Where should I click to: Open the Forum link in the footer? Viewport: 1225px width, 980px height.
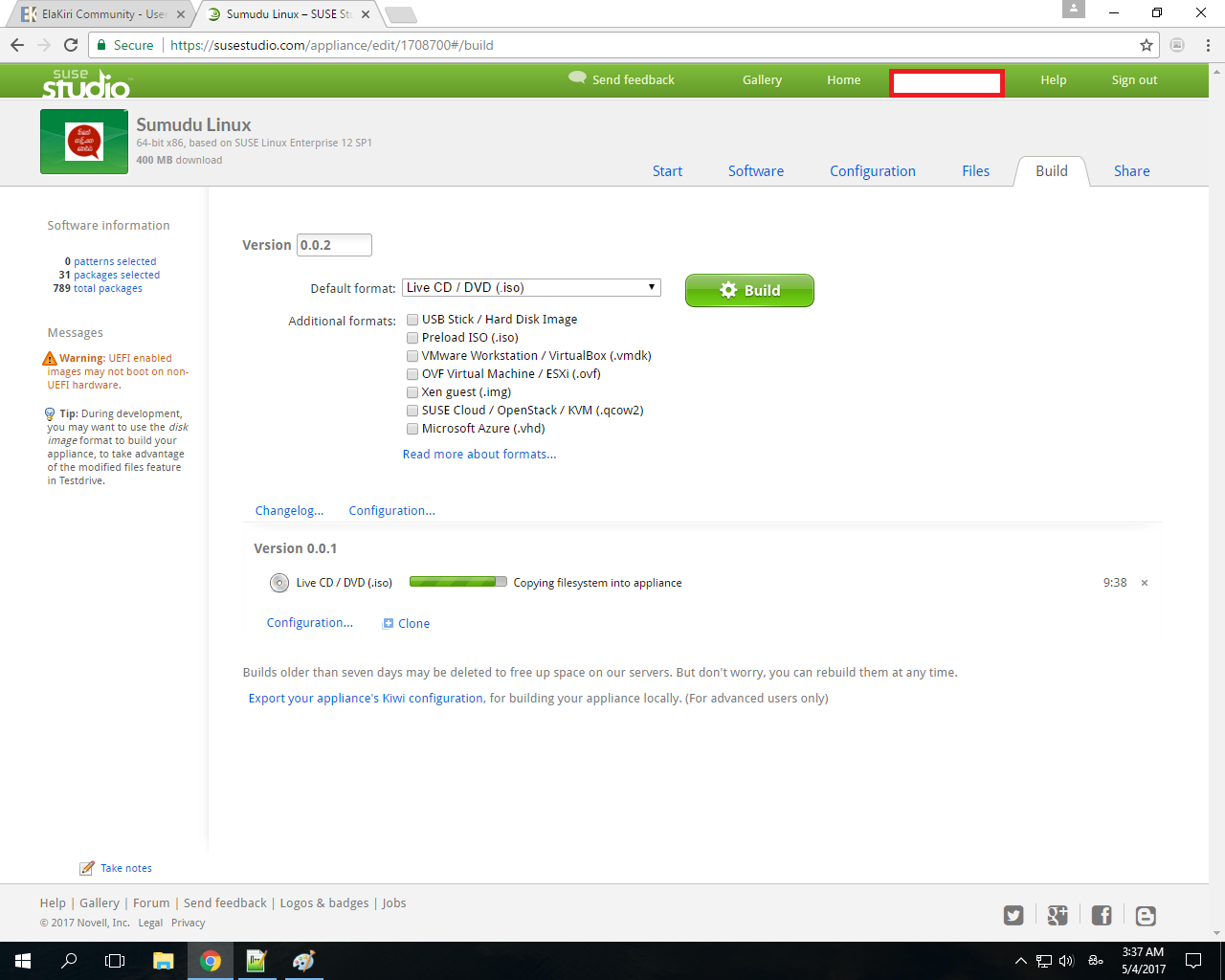151,903
